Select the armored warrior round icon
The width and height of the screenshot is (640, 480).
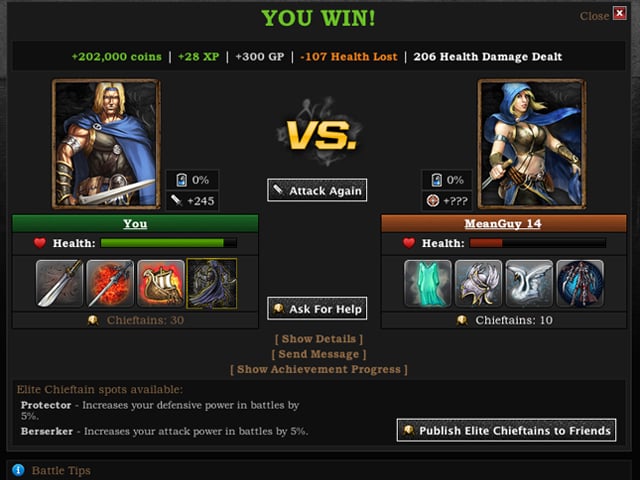pyautogui.click(x=580, y=283)
